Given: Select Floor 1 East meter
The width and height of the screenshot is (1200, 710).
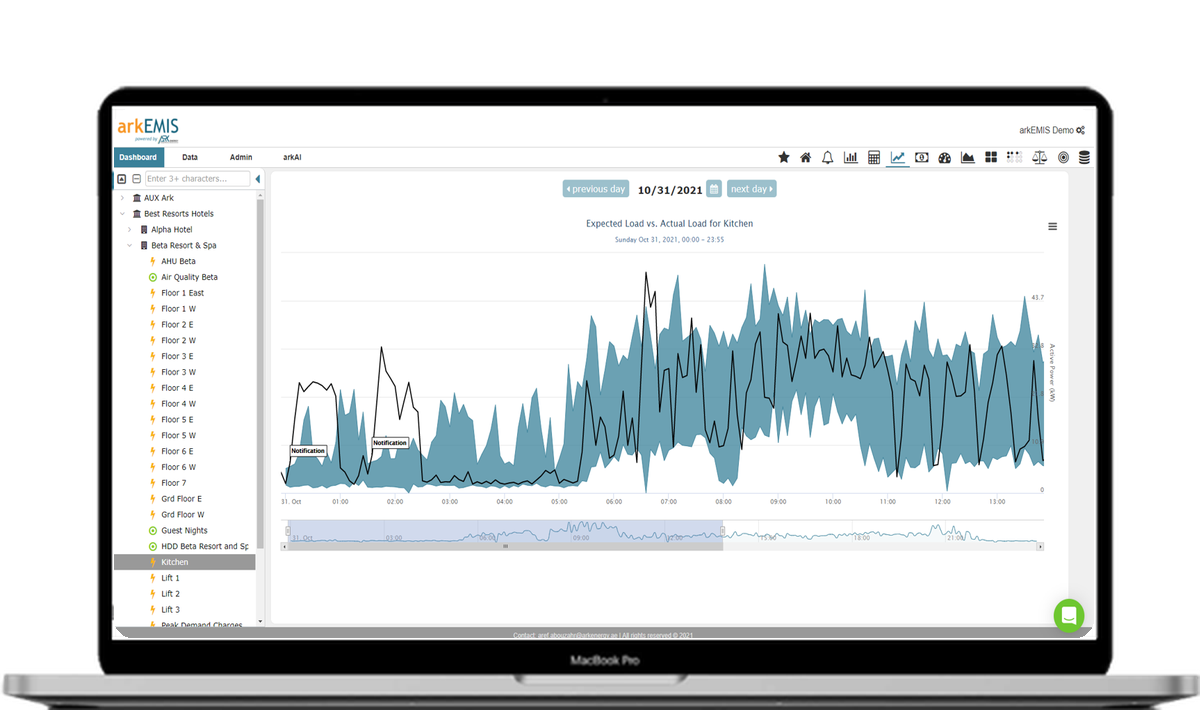Looking at the screenshot, I should coord(182,293).
